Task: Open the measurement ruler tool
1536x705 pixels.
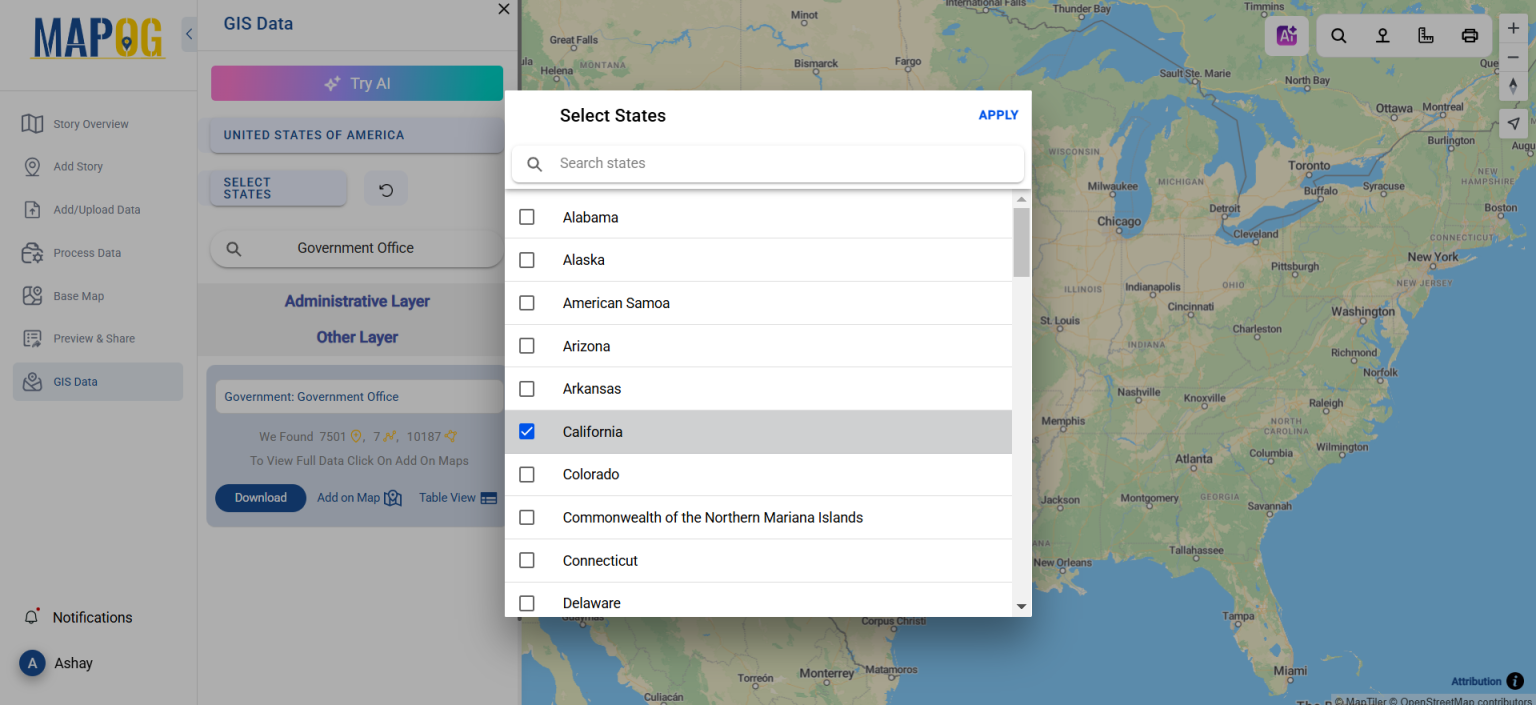Action: point(1425,35)
